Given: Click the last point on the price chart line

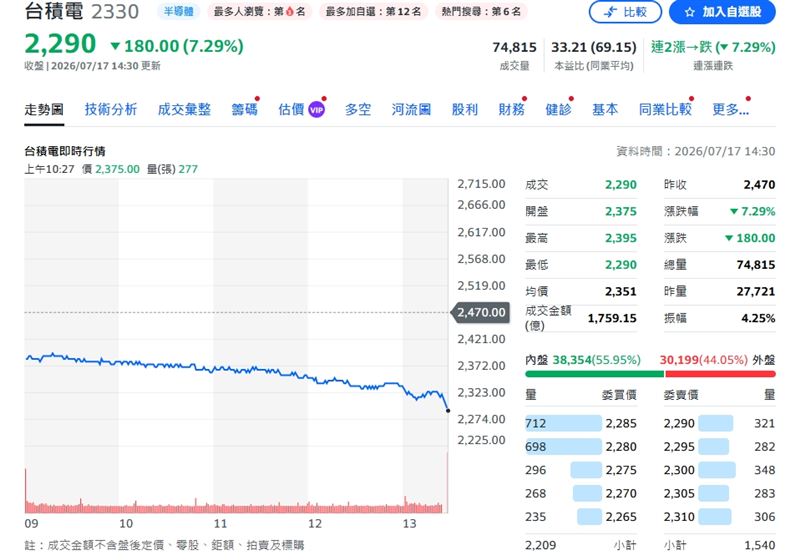Looking at the screenshot, I should [x=448, y=411].
